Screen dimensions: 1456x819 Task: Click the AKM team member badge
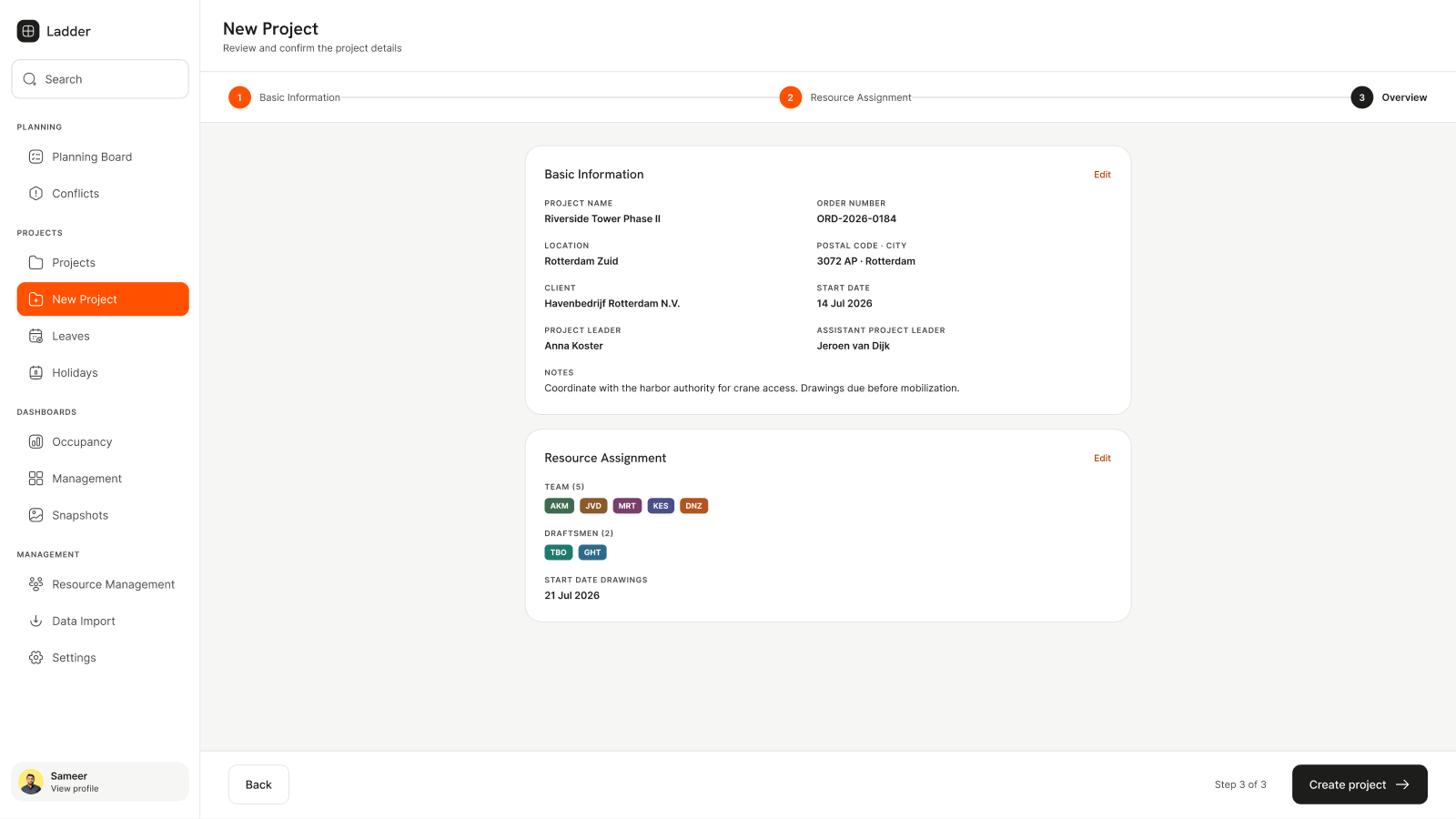coord(560,506)
